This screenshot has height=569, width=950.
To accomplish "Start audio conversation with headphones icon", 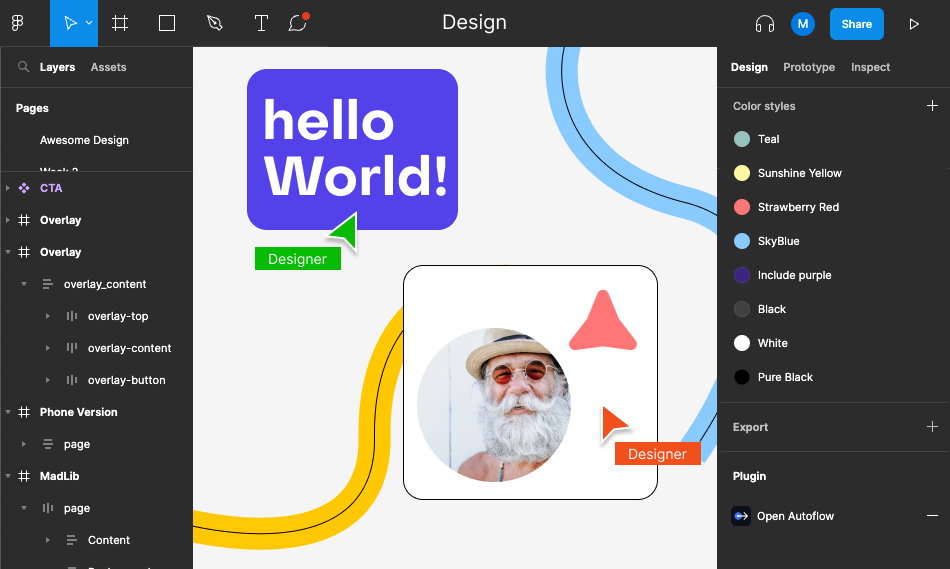I will (765, 24).
